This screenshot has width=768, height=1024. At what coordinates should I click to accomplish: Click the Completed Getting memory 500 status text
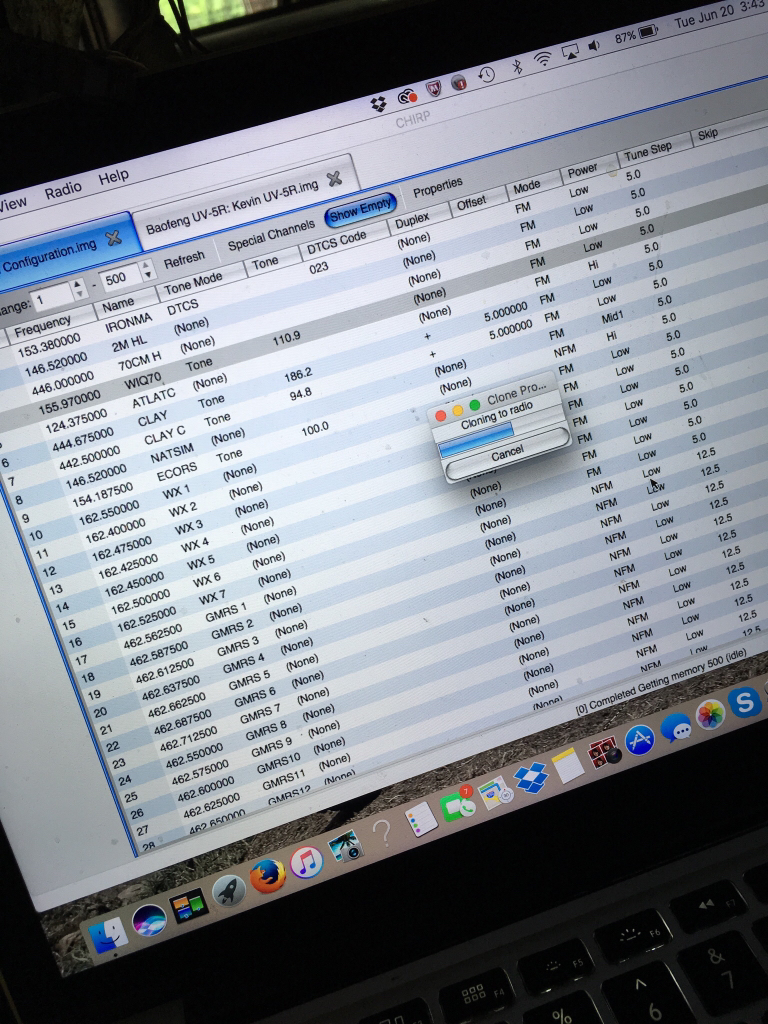(661, 683)
